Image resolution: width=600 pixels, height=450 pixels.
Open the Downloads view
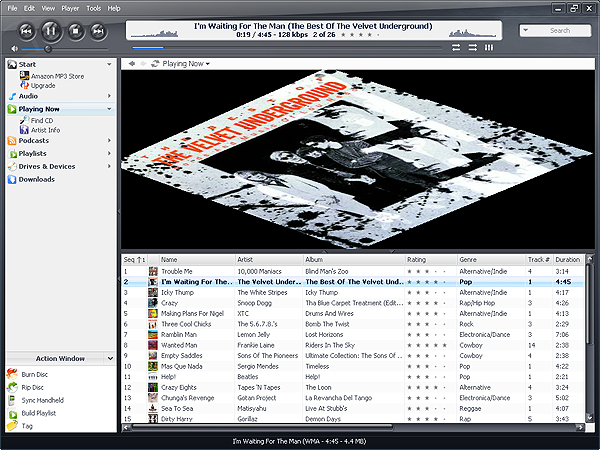point(36,179)
